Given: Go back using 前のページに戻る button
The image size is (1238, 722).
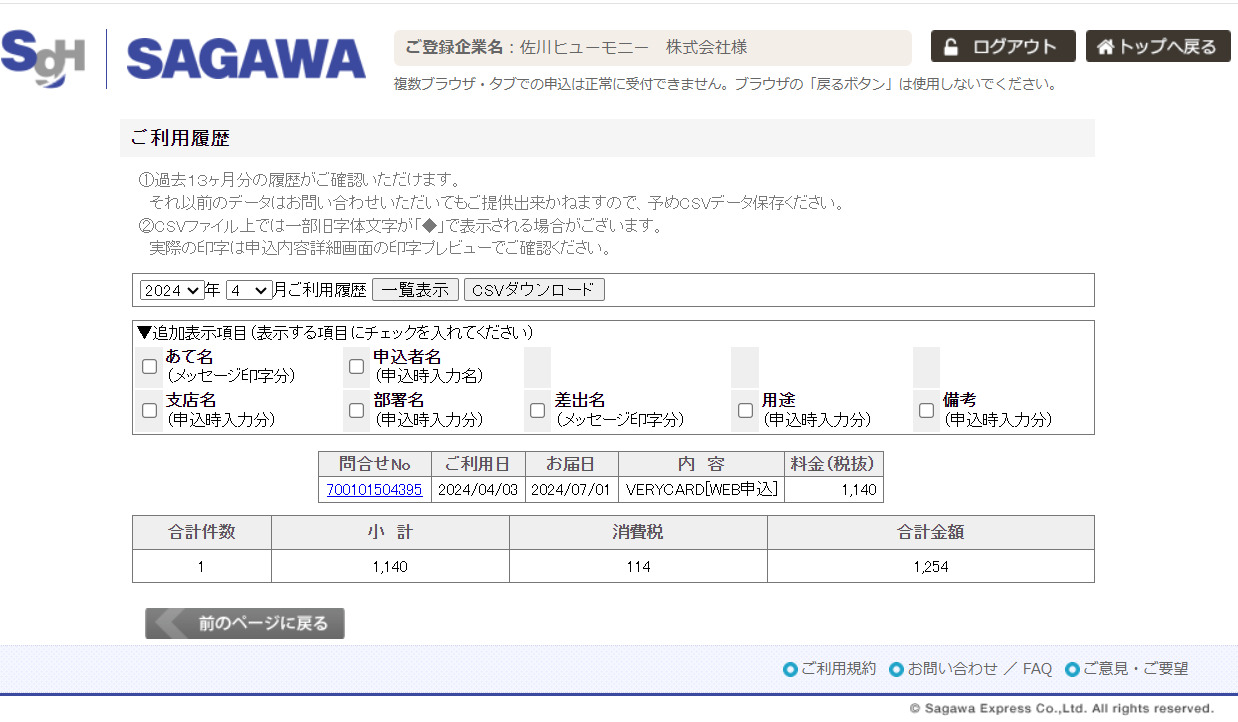Looking at the screenshot, I should (245, 623).
